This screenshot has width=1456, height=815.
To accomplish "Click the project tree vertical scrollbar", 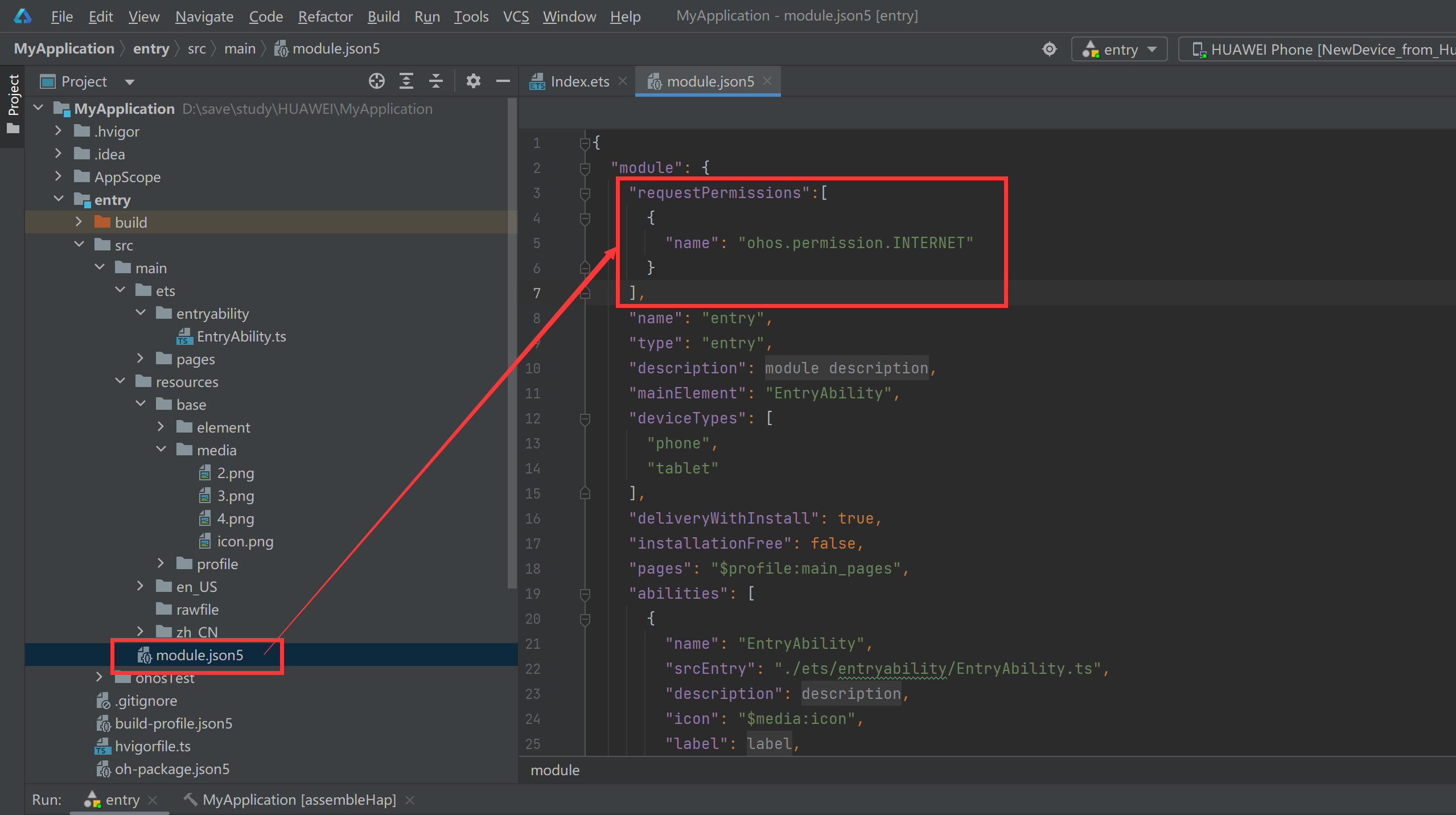I will pyautogui.click(x=512, y=341).
